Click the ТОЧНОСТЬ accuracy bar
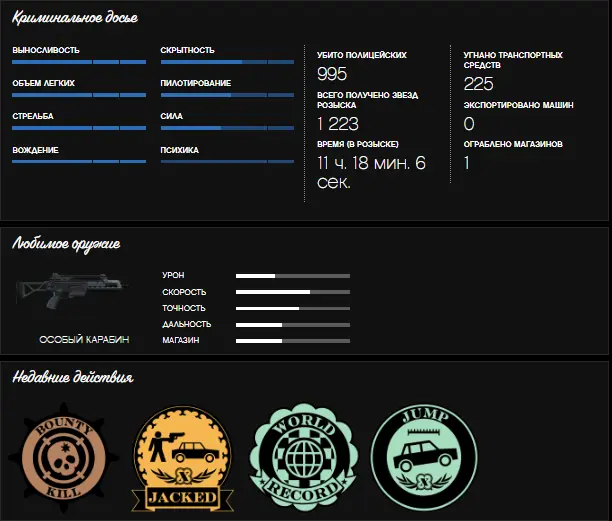612x521 pixels. pos(293,308)
